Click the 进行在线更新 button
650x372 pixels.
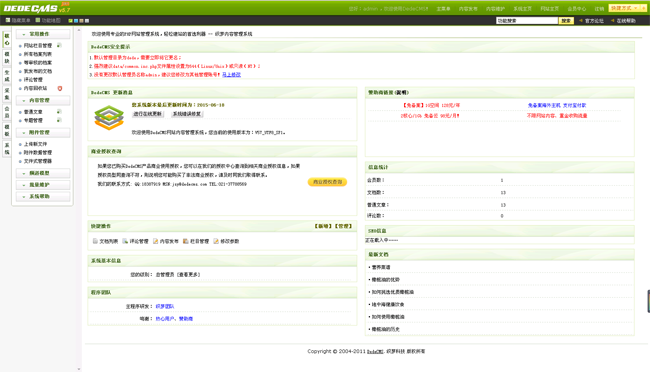coord(148,114)
